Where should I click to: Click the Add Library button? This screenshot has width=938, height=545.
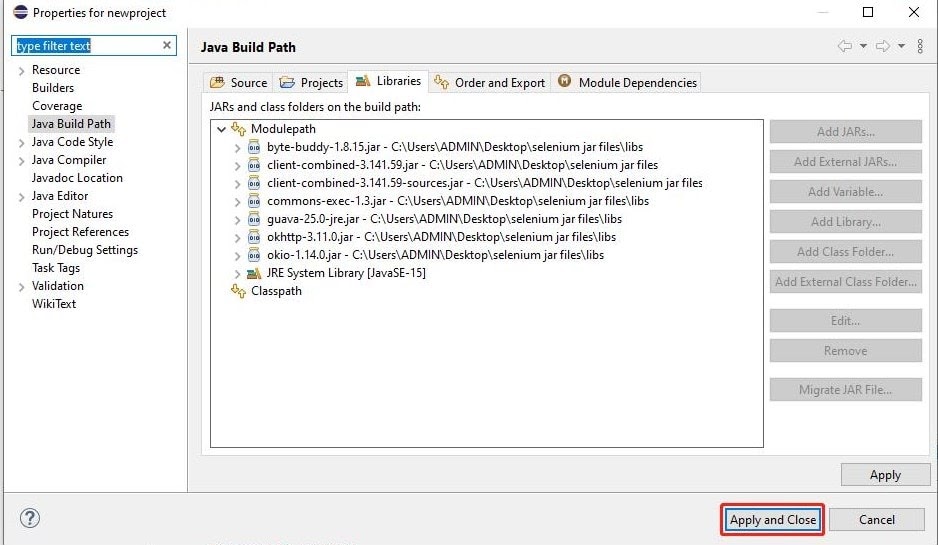coord(845,222)
